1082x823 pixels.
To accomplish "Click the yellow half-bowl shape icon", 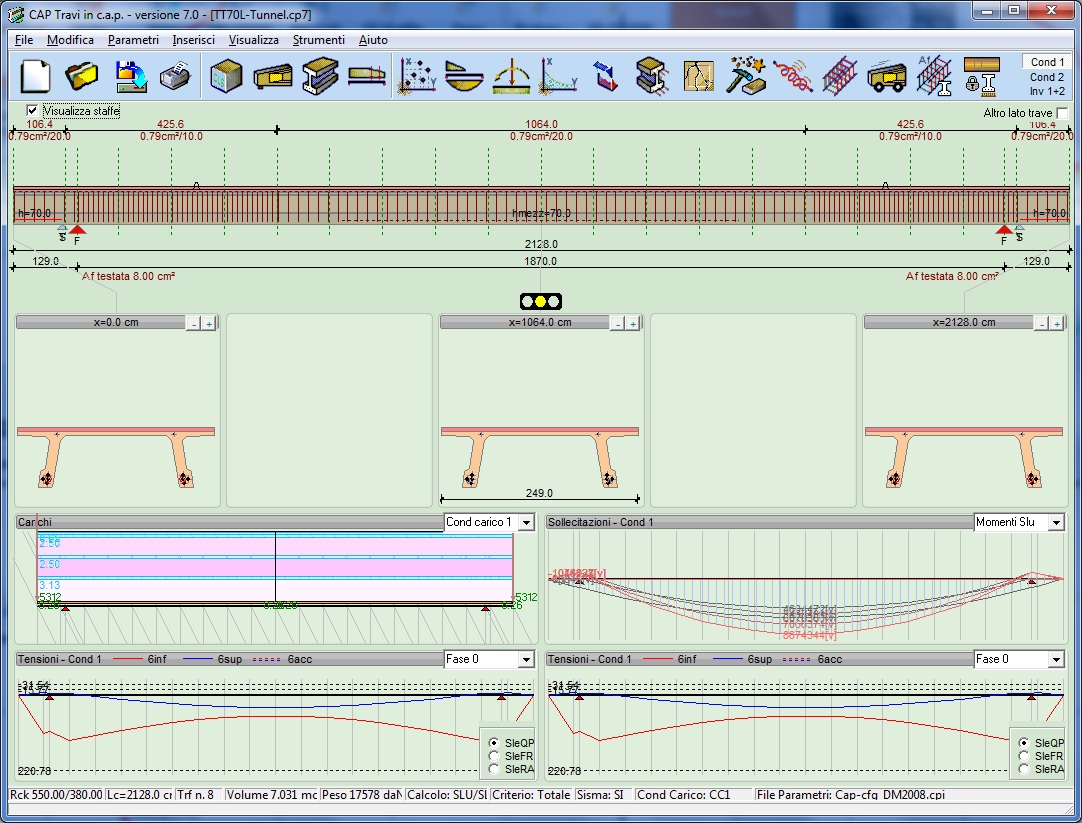I will tap(464, 76).
